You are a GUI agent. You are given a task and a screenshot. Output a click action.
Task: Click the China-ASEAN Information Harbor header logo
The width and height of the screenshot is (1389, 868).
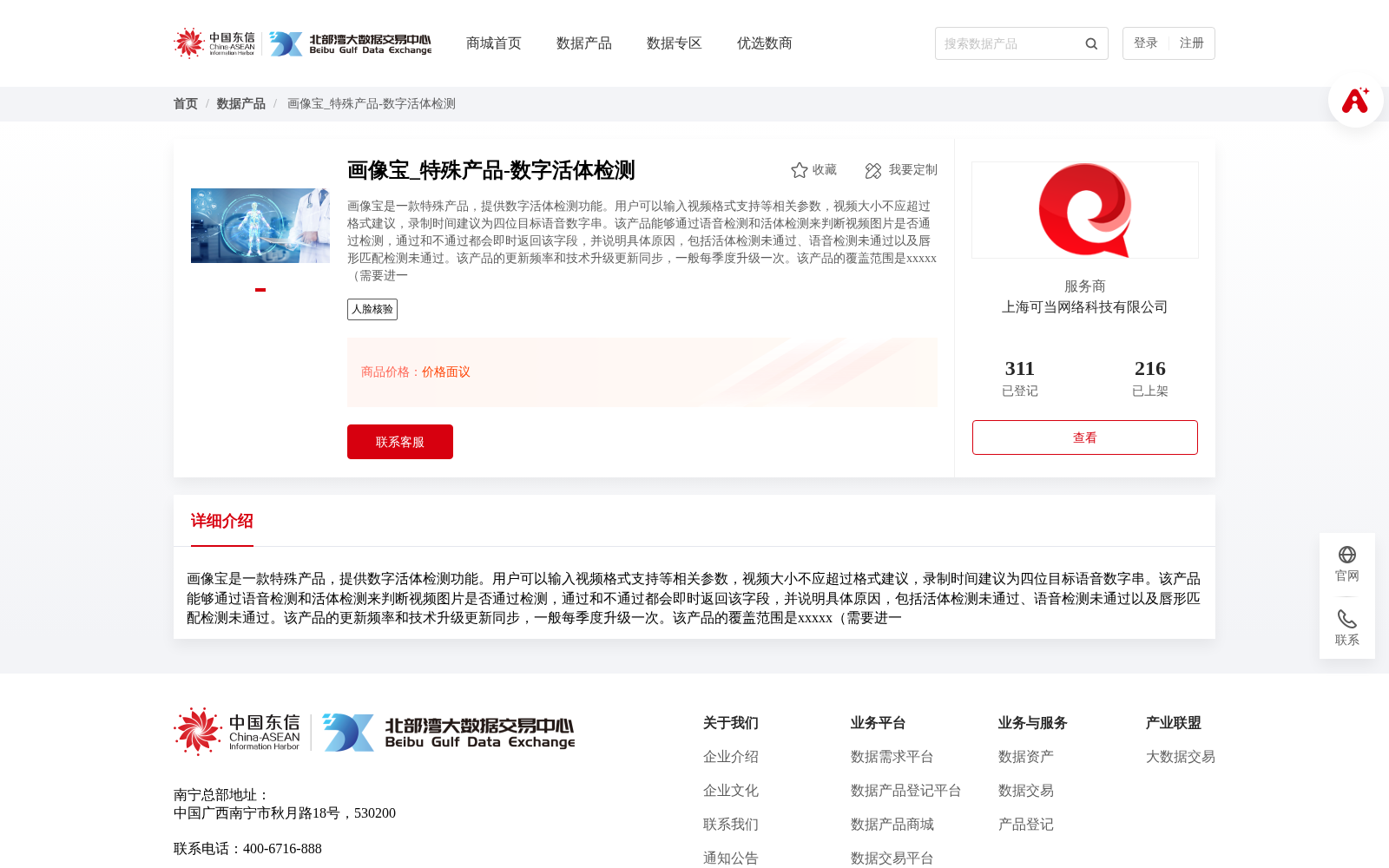214,43
